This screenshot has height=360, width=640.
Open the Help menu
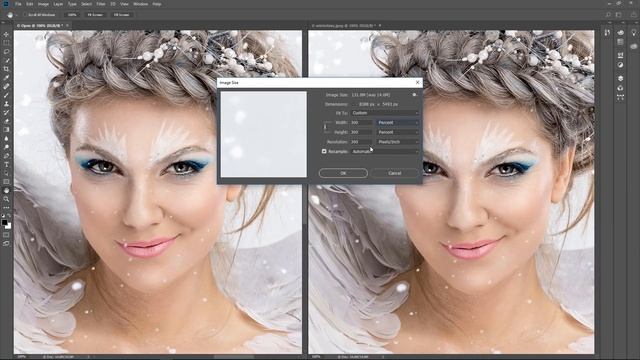click(x=157, y=4)
